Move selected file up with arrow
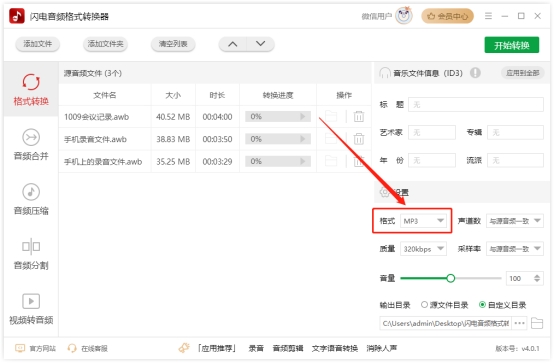 point(232,44)
